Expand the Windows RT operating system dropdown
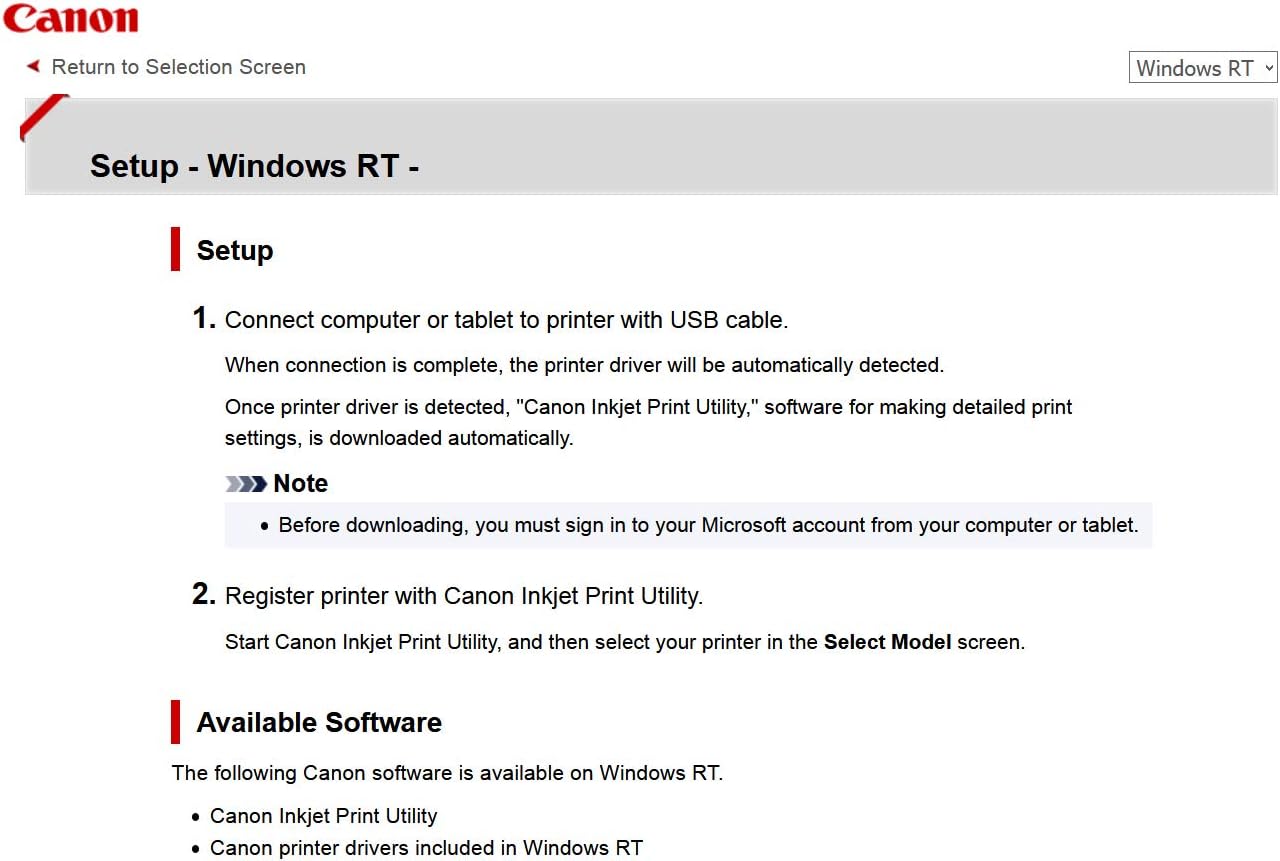 click(1203, 68)
